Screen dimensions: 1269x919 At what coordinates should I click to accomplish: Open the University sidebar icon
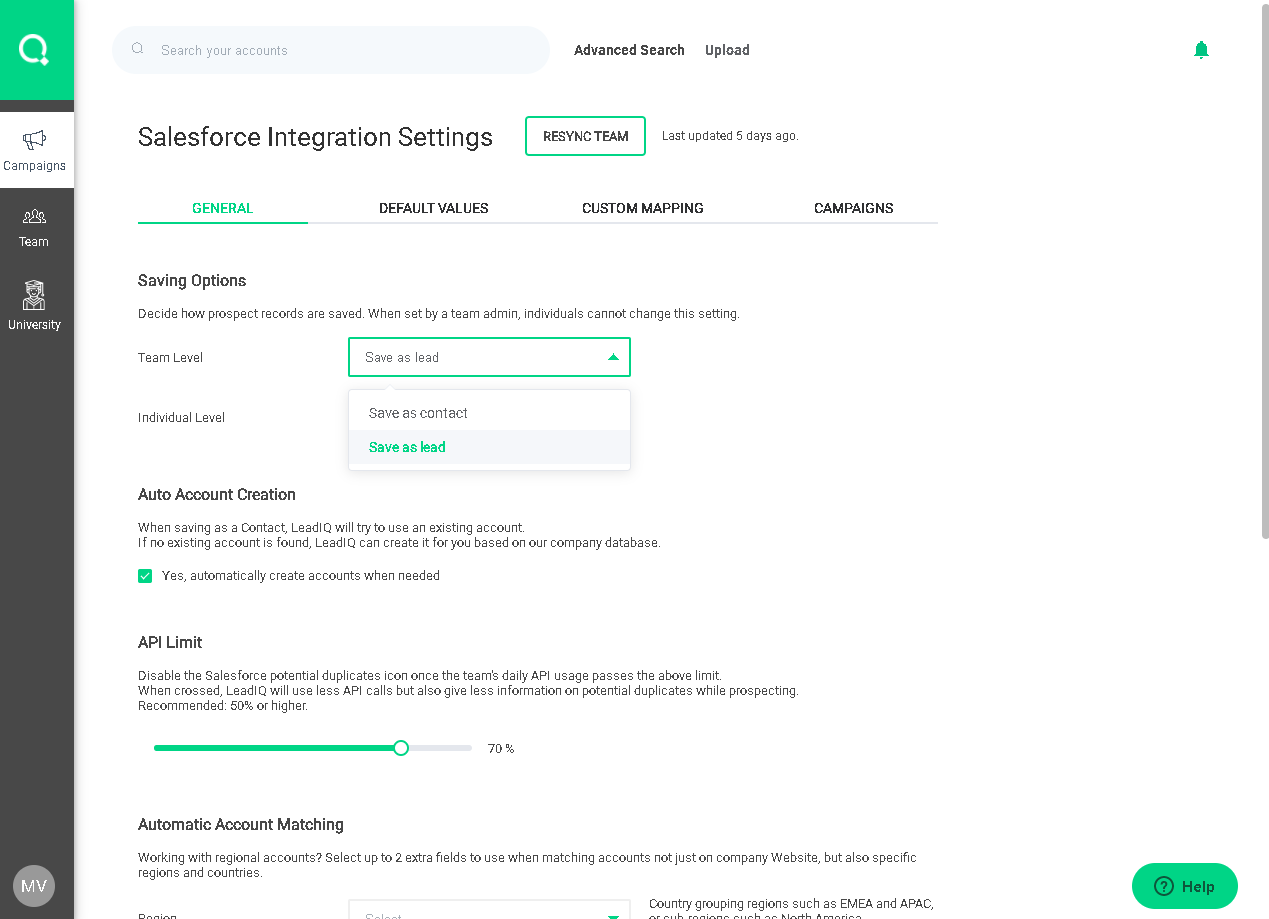(34, 305)
